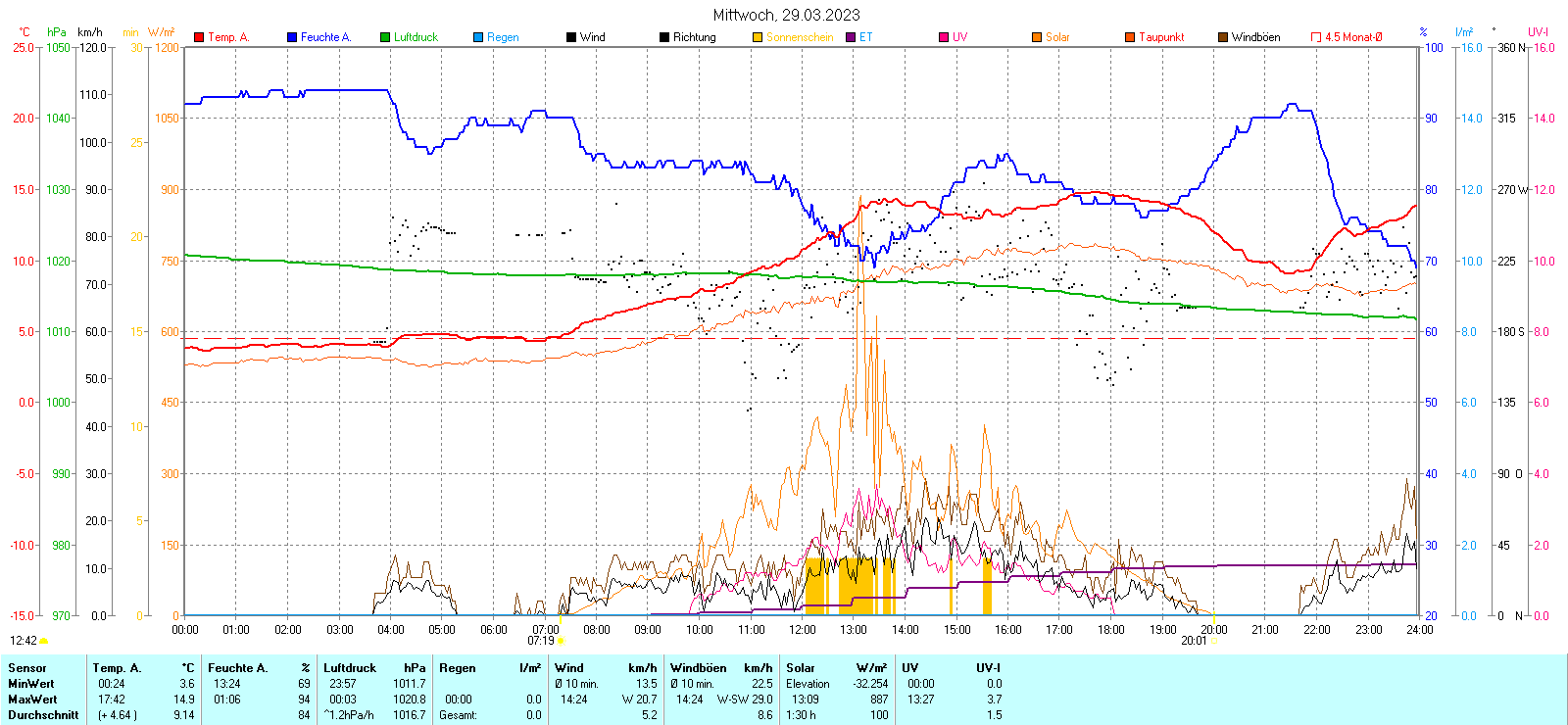Select the Sensor column header in table

(x=27, y=668)
